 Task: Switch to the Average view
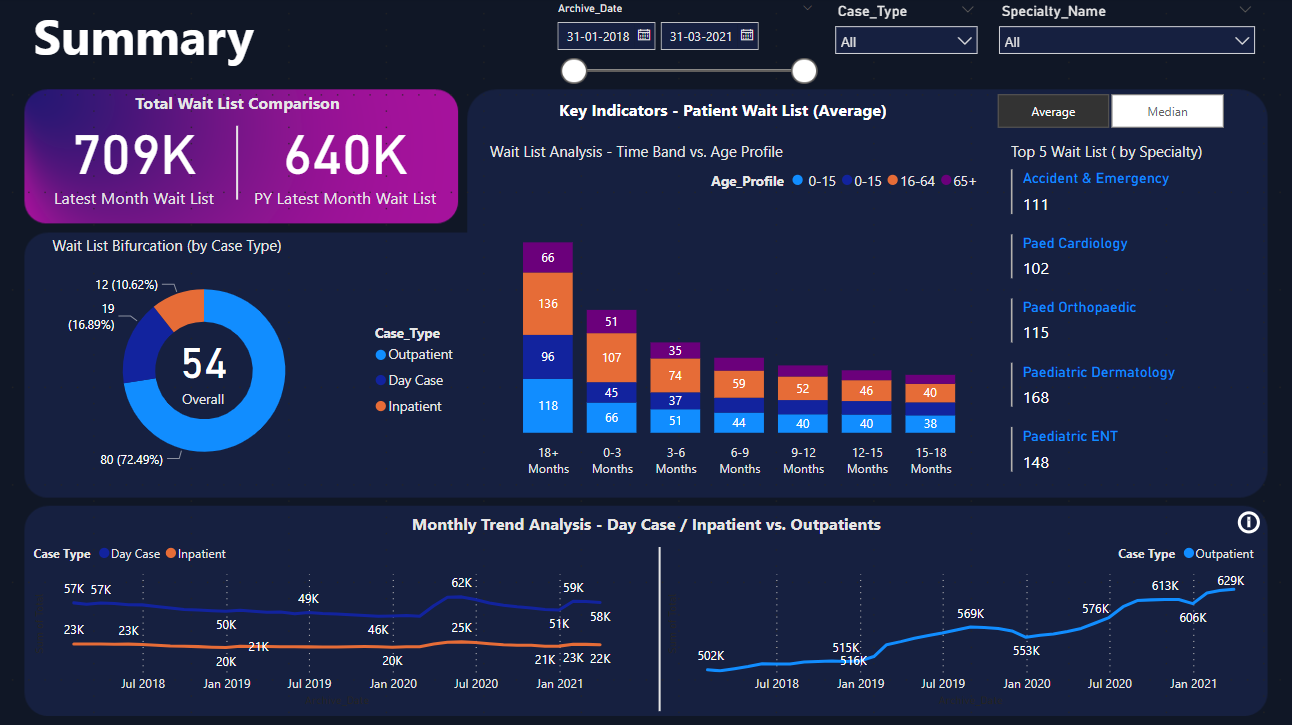1053,111
